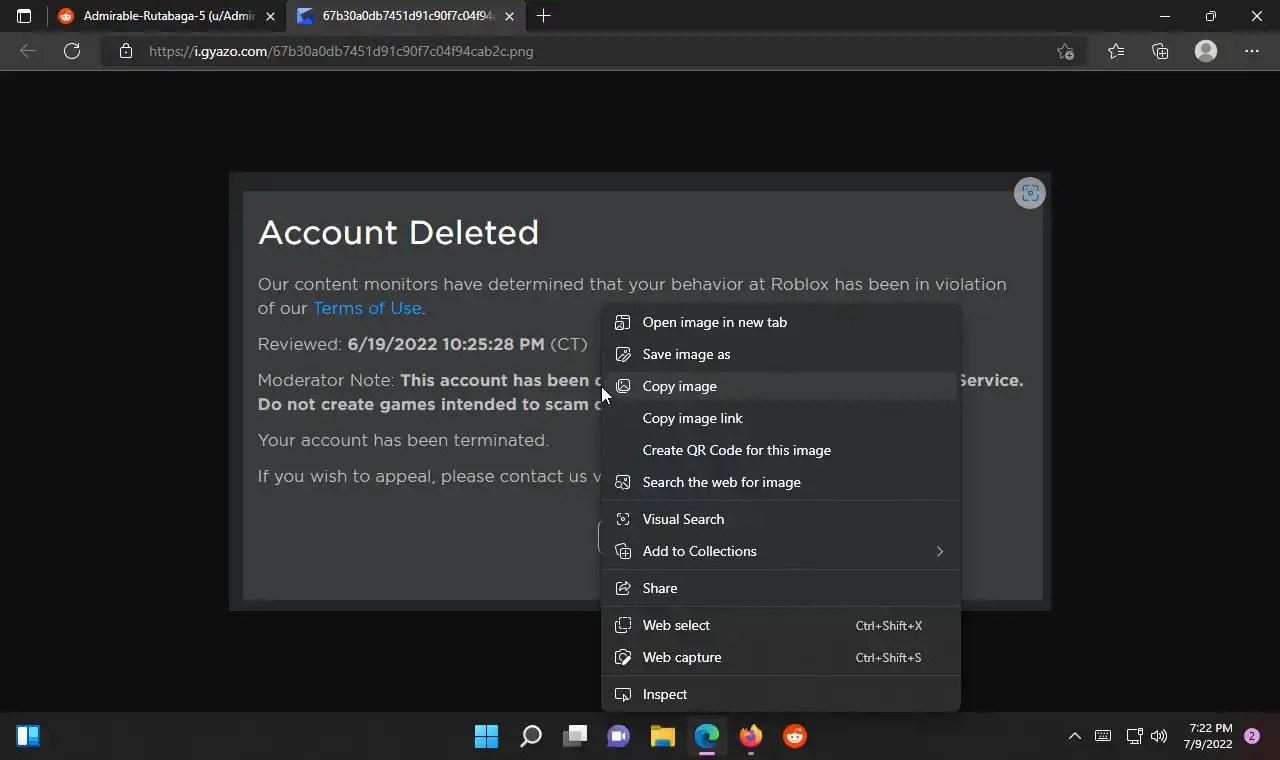Open Inspect developer tools entry
The image size is (1280, 760).
(x=780, y=694)
